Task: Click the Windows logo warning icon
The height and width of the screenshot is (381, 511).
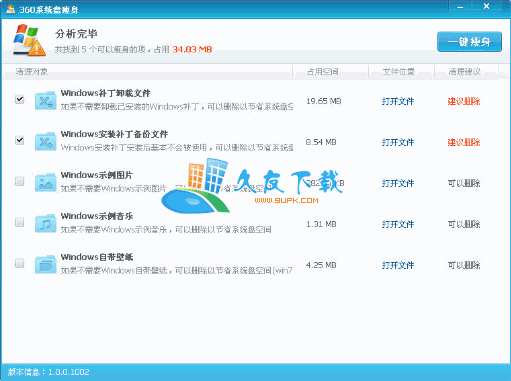Action: (x=29, y=40)
